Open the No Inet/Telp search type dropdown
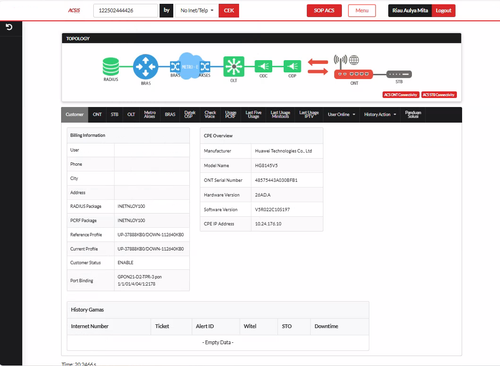This screenshot has height=366, width=500. [x=197, y=11]
